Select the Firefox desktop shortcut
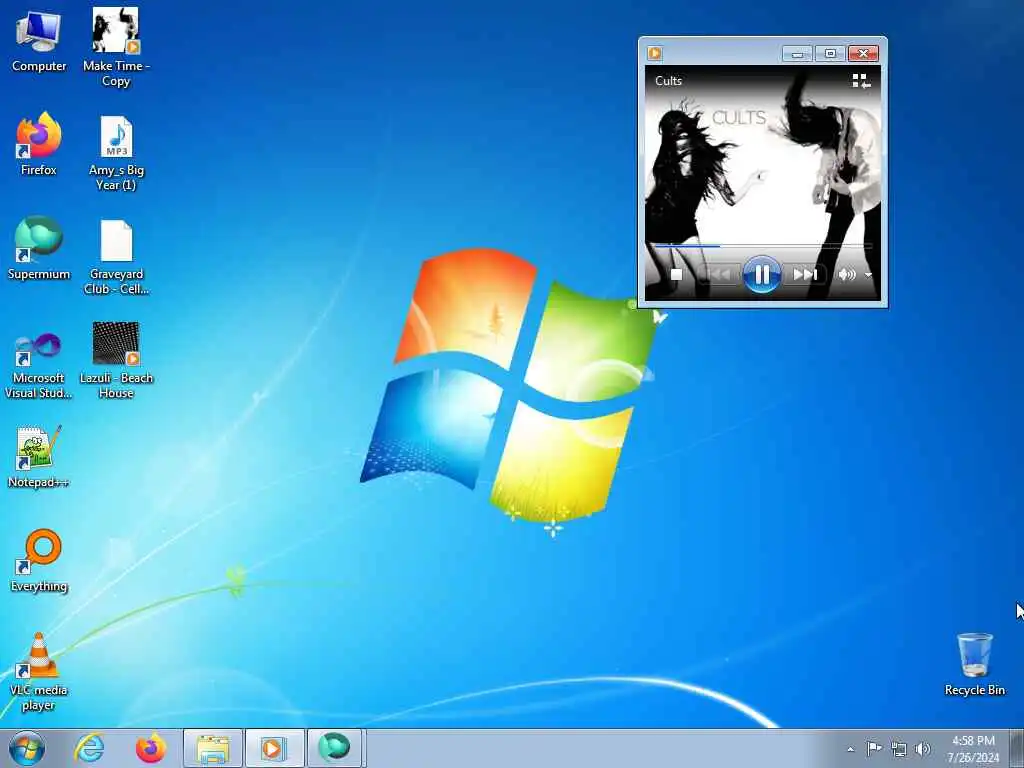Screen dimensions: 1024x768 (39, 144)
